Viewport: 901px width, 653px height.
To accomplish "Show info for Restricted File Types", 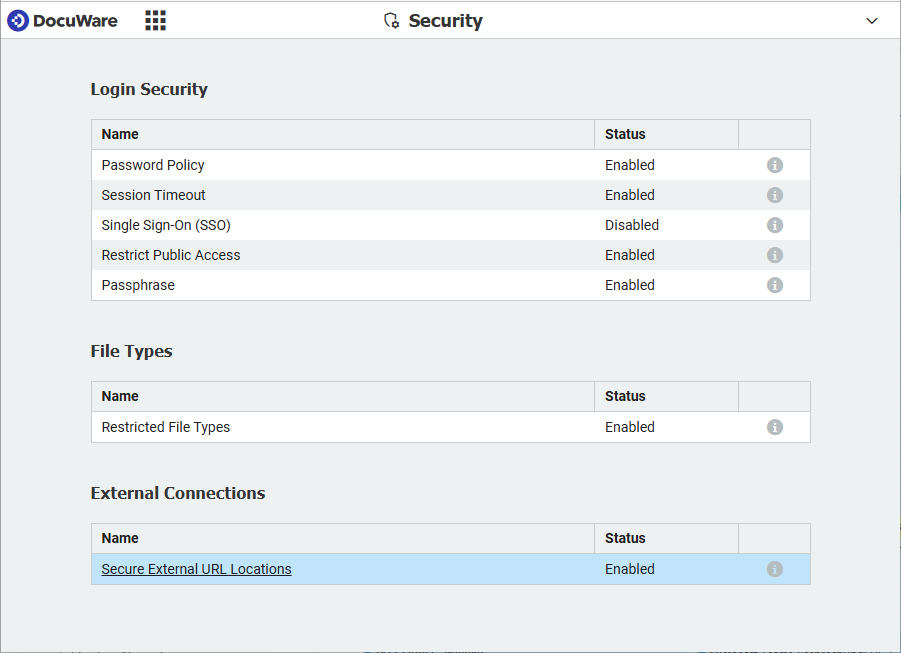I will pos(774,427).
